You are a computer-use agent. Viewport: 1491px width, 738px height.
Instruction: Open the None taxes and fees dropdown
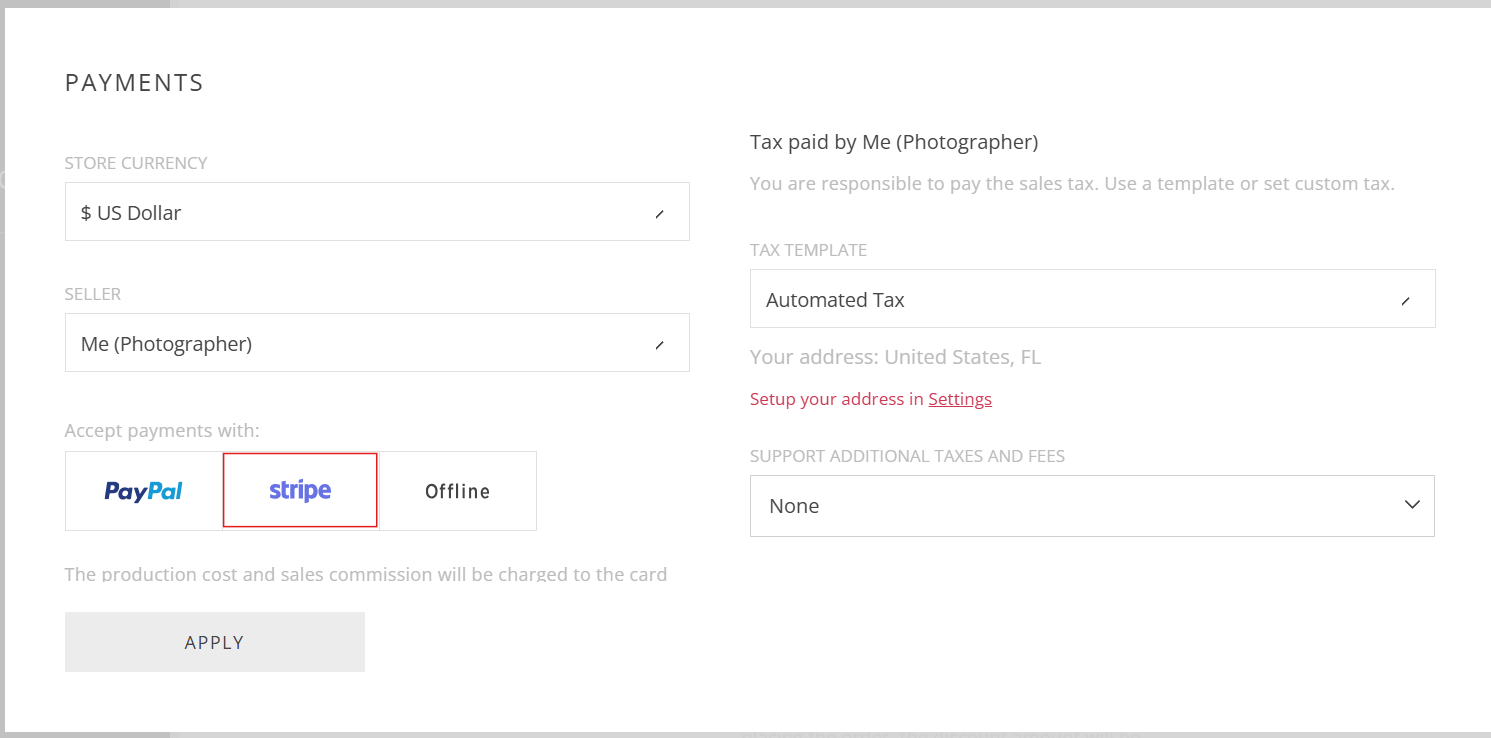(1092, 505)
